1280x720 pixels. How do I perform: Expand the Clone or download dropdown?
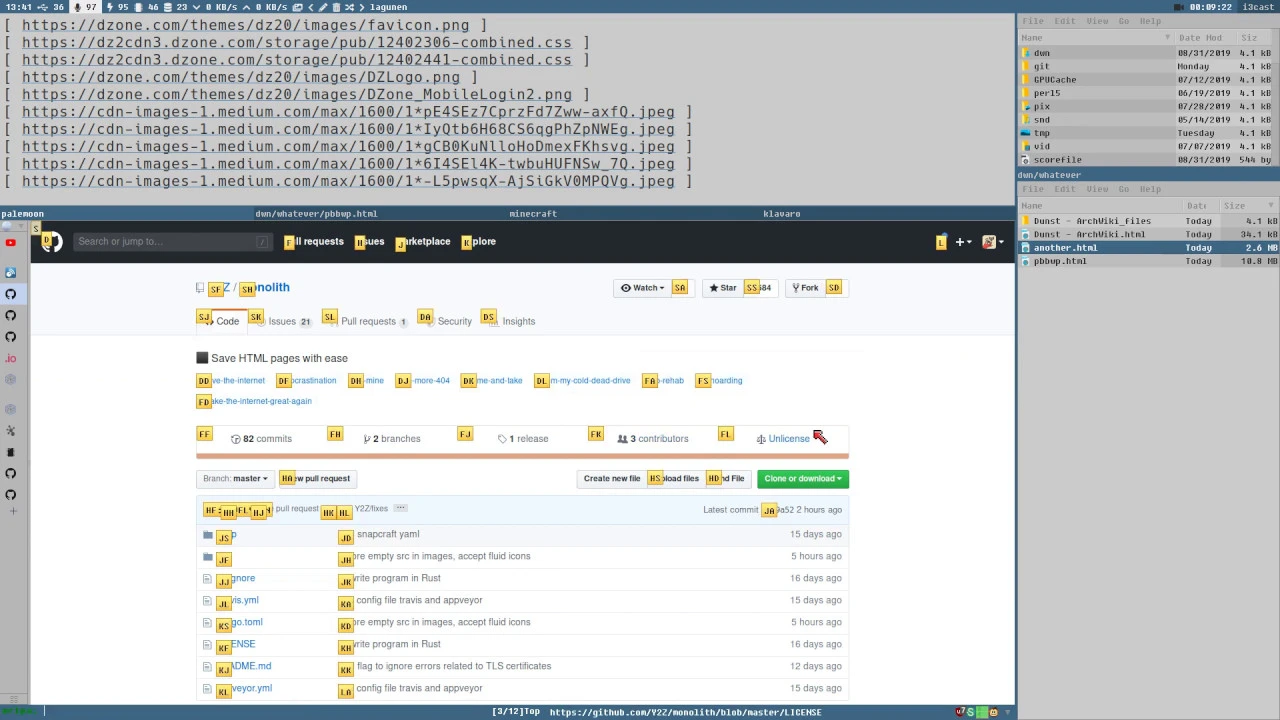(x=803, y=479)
